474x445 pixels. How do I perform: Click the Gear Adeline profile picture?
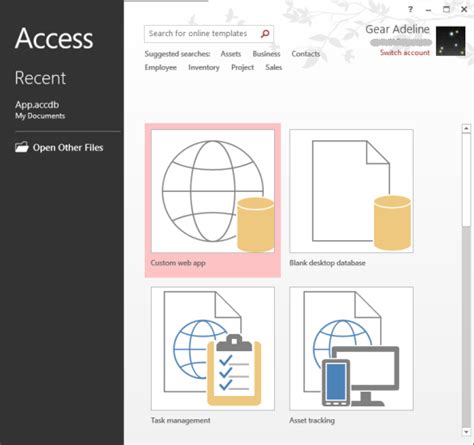coord(451,41)
